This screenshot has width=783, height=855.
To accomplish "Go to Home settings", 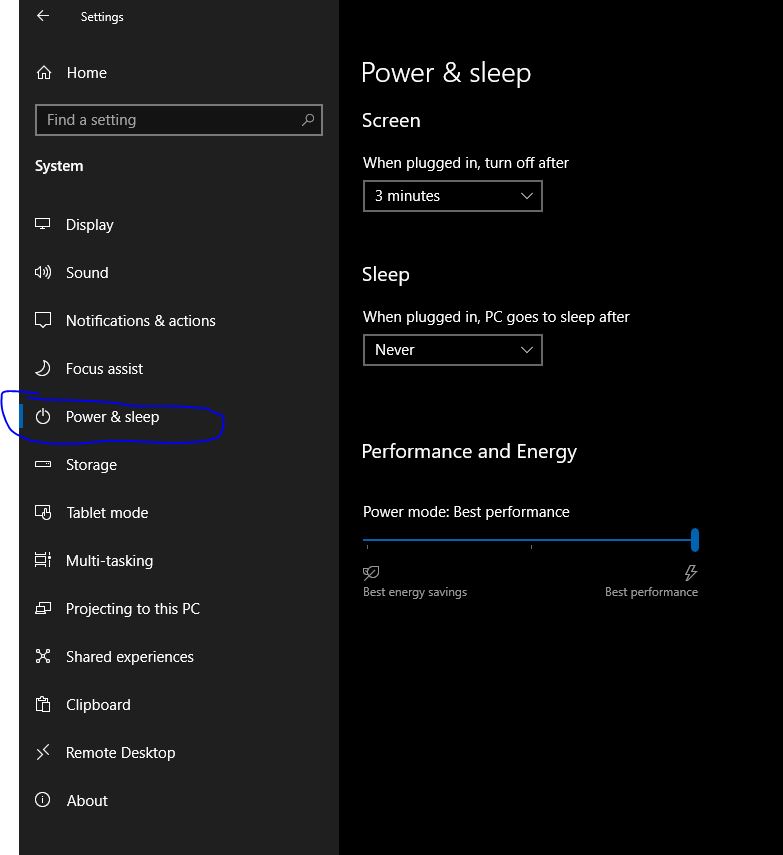I will [x=87, y=73].
